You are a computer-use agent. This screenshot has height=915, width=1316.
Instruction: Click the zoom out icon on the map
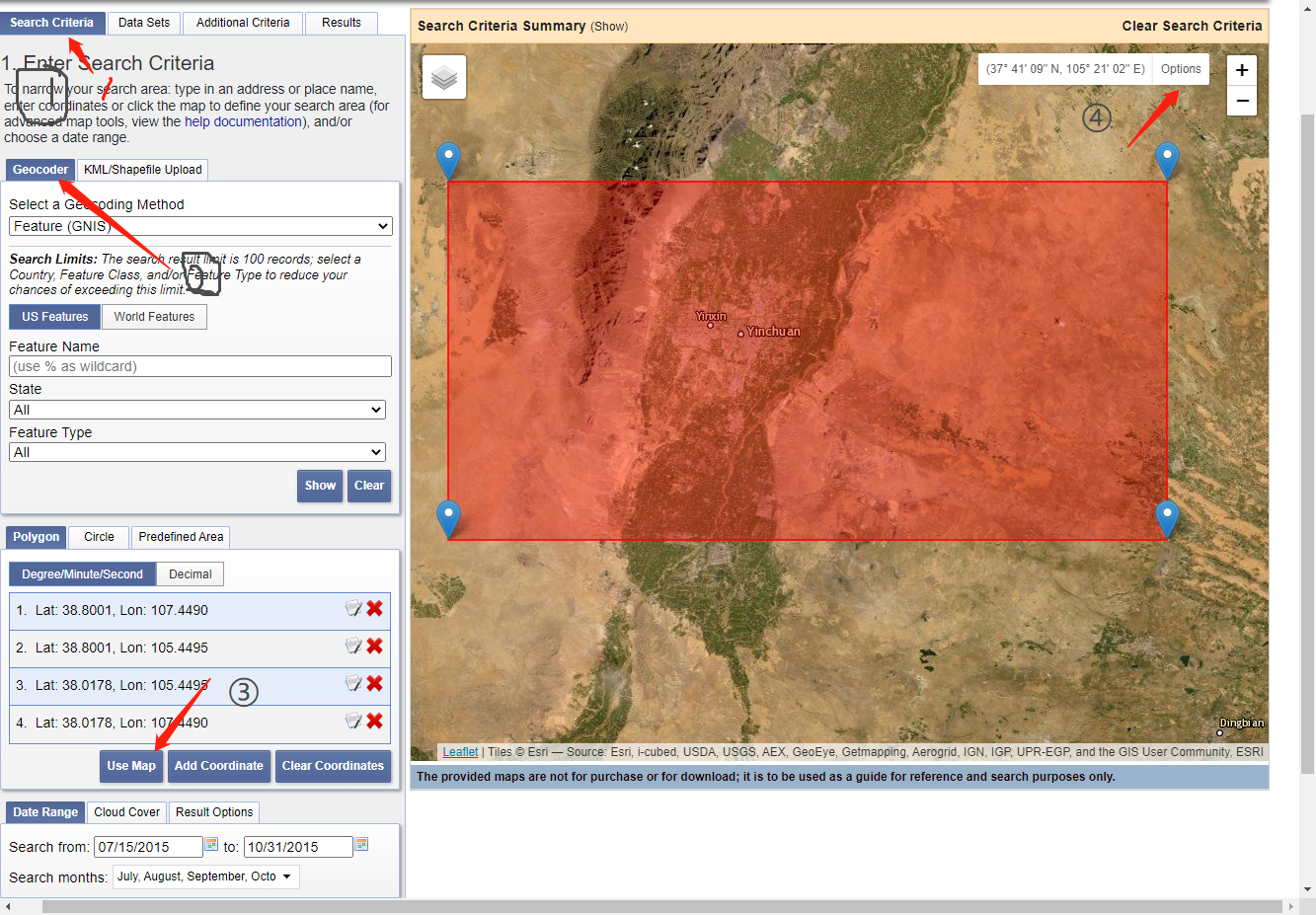(1241, 101)
